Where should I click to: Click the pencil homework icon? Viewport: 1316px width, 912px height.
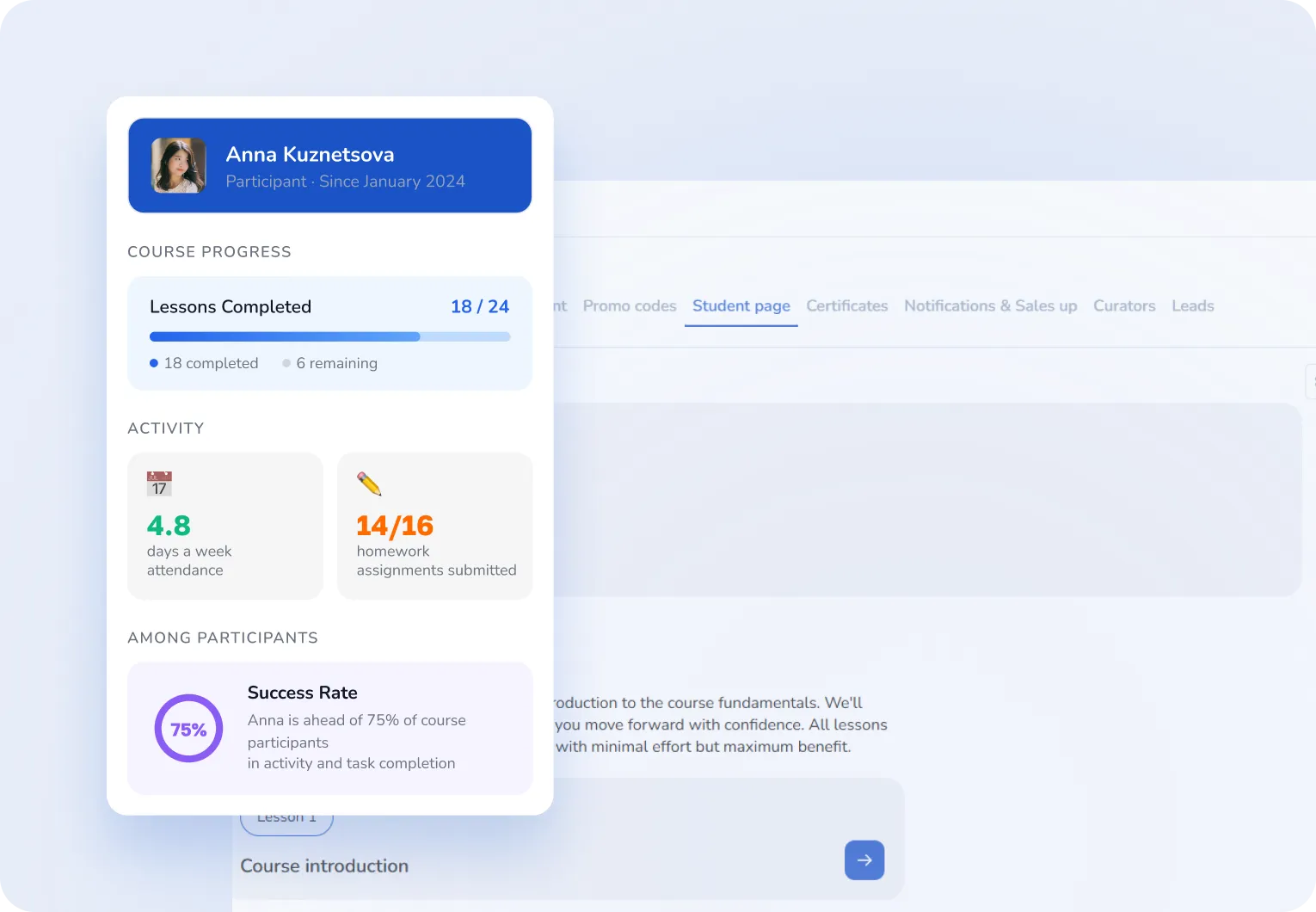[369, 484]
